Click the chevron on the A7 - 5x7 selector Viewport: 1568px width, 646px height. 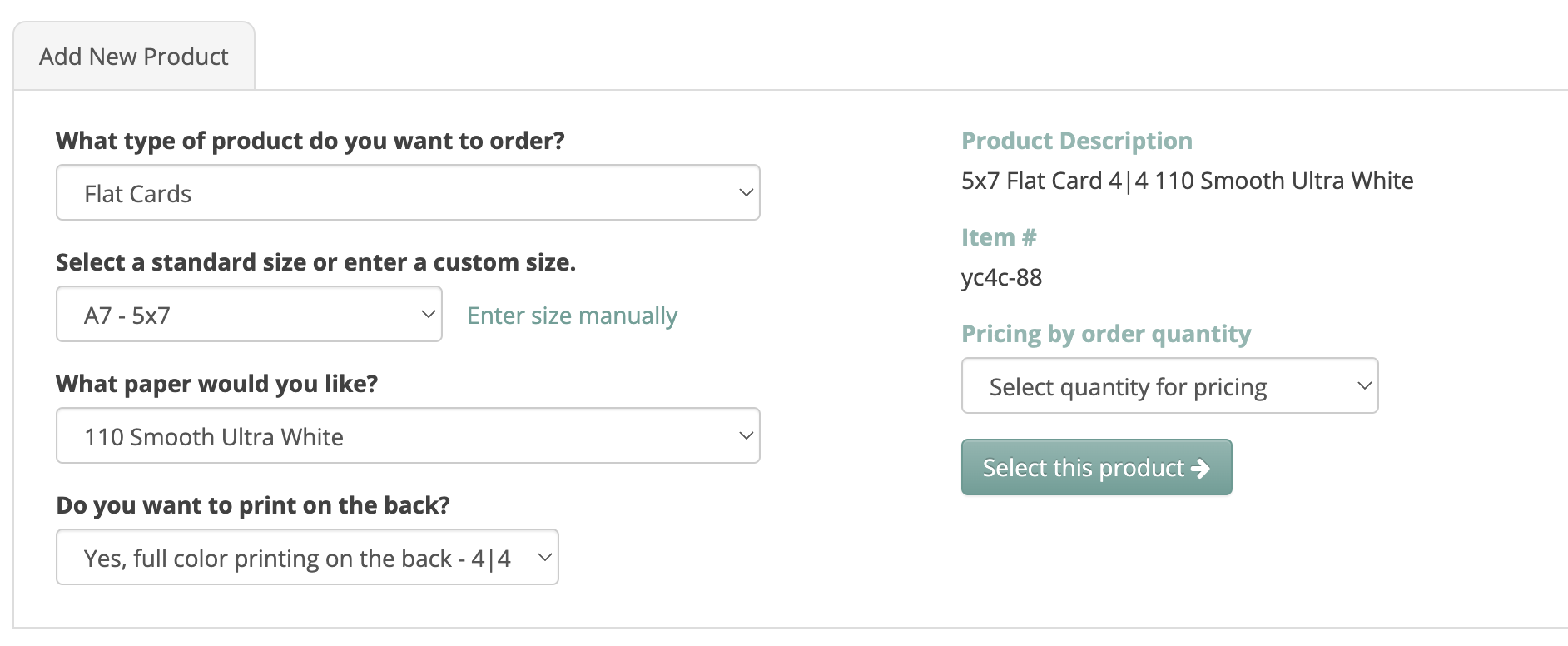(428, 315)
